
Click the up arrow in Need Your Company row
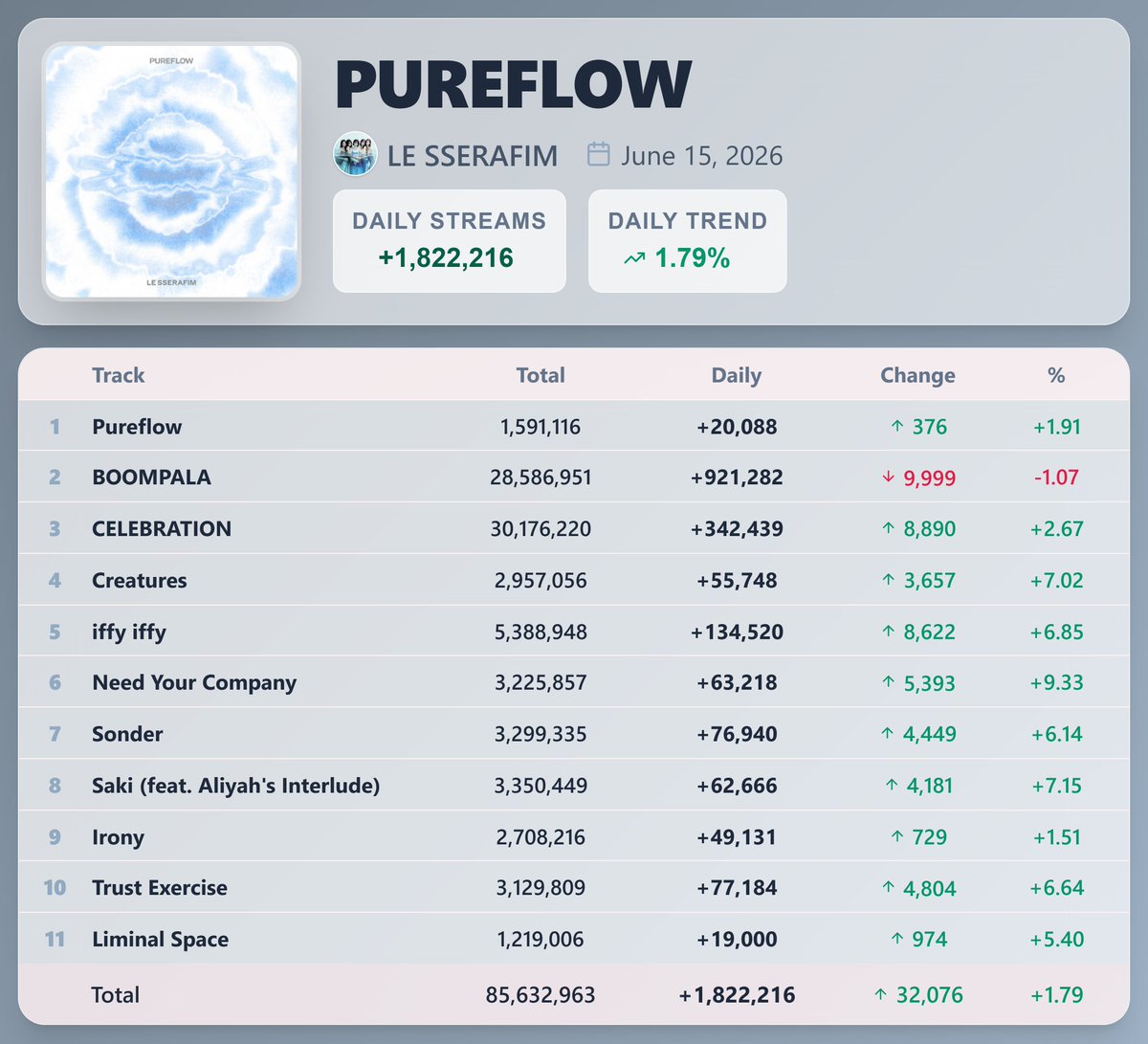point(888,682)
